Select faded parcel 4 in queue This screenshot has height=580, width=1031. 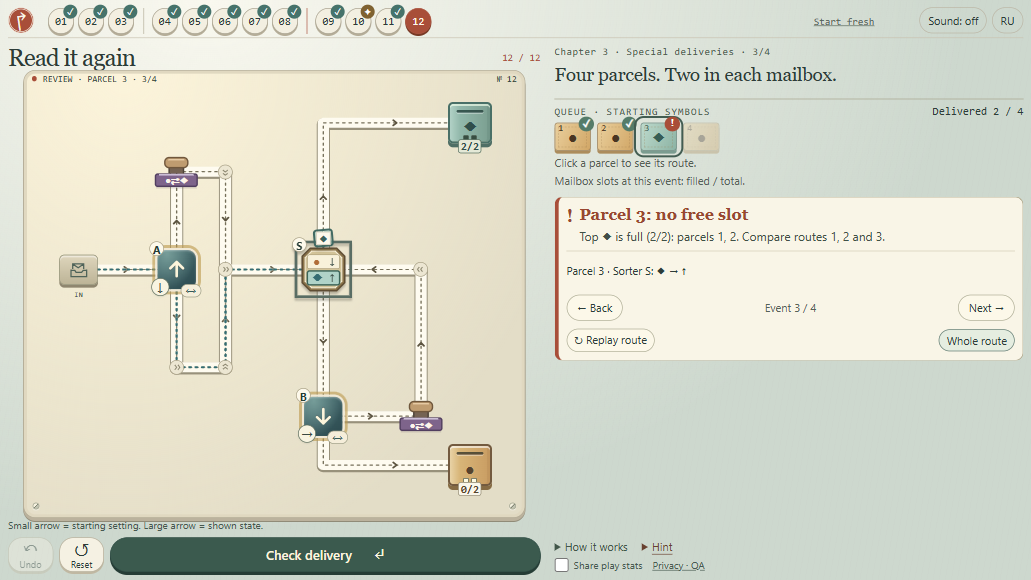[x=702, y=137]
